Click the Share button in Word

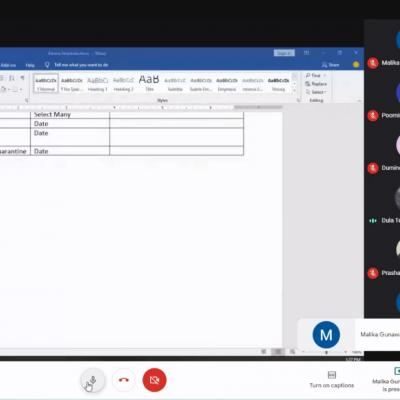[331, 65]
